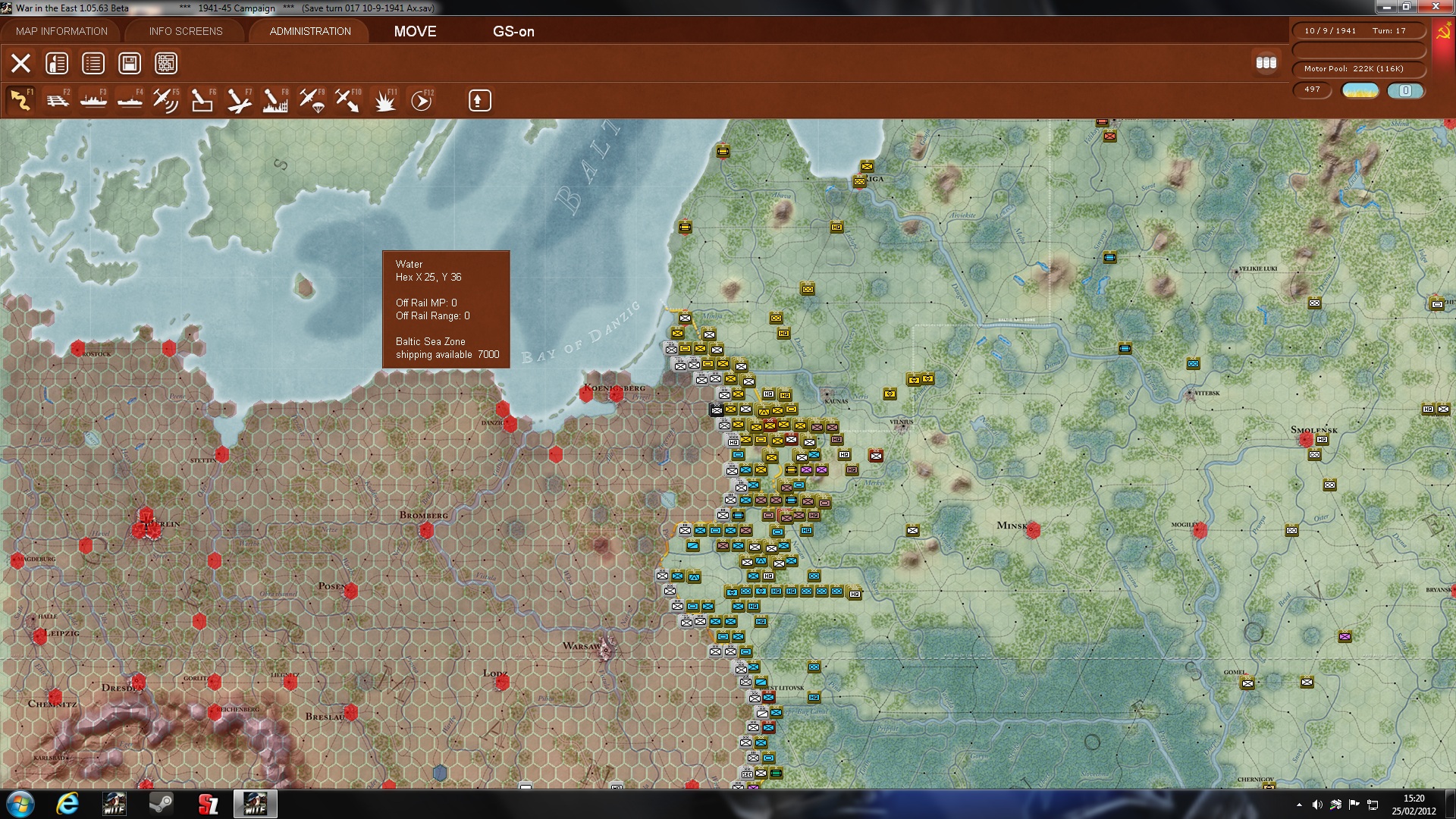The height and width of the screenshot is (819, 1456).
Task: Activate Rail mode F2 icon
Action: pos(57,100)
